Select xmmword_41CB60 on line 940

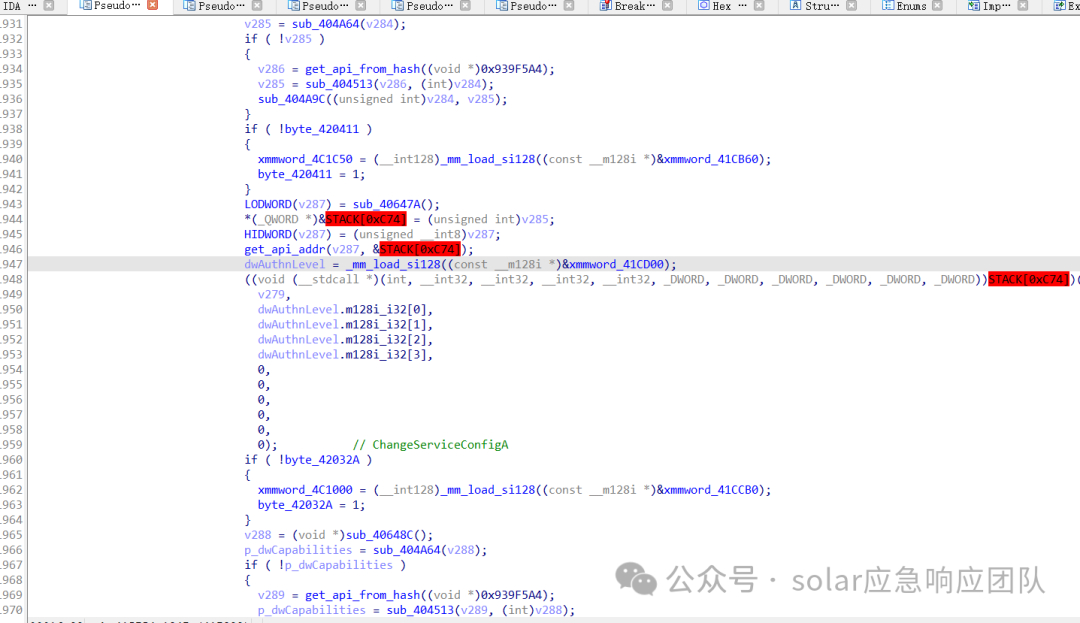point(711,159)
